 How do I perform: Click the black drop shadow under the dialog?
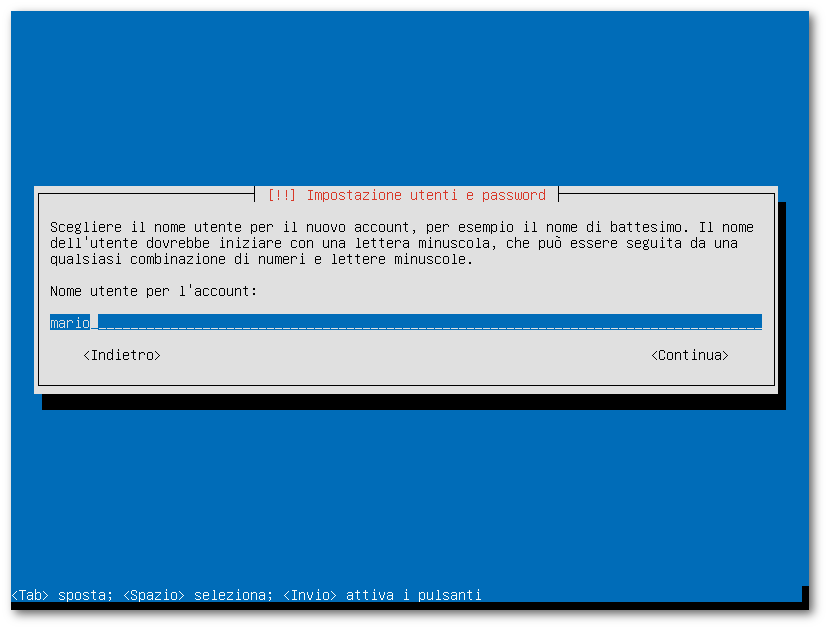[413, 402]
